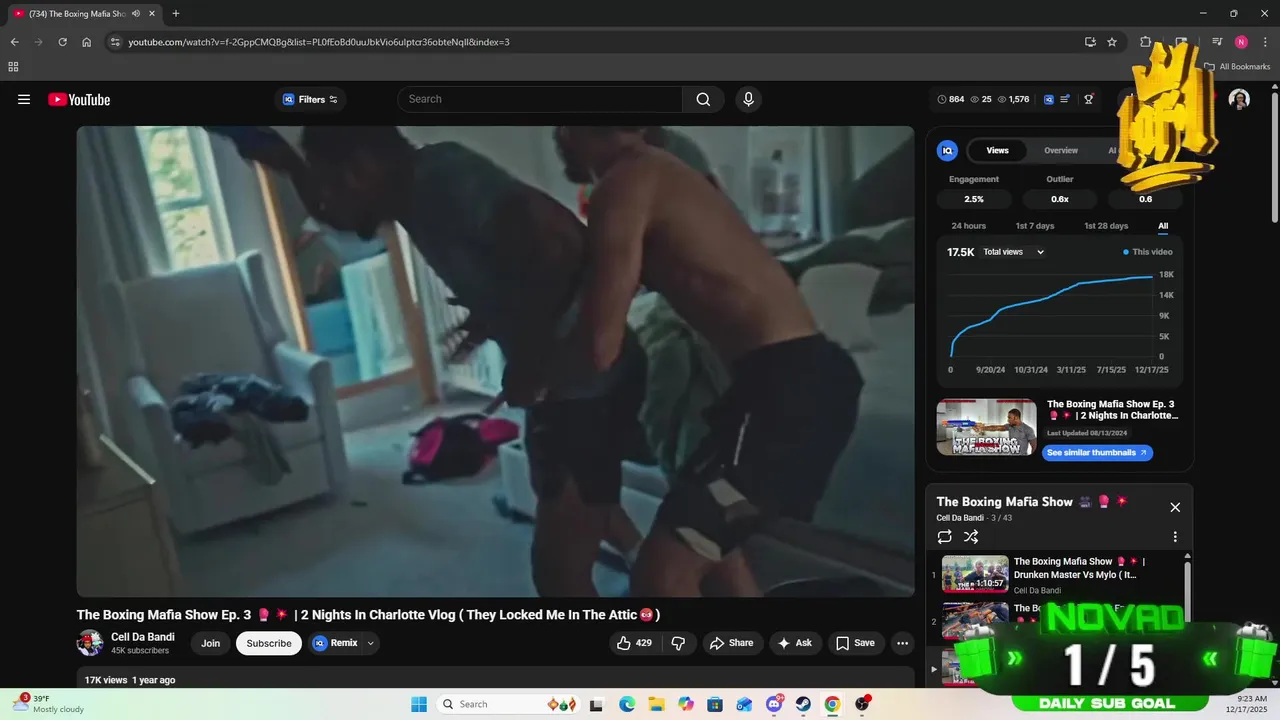Open the Chrome extensions puzzle icon
Viewport: 1280px width, 720px height.
1145,42
